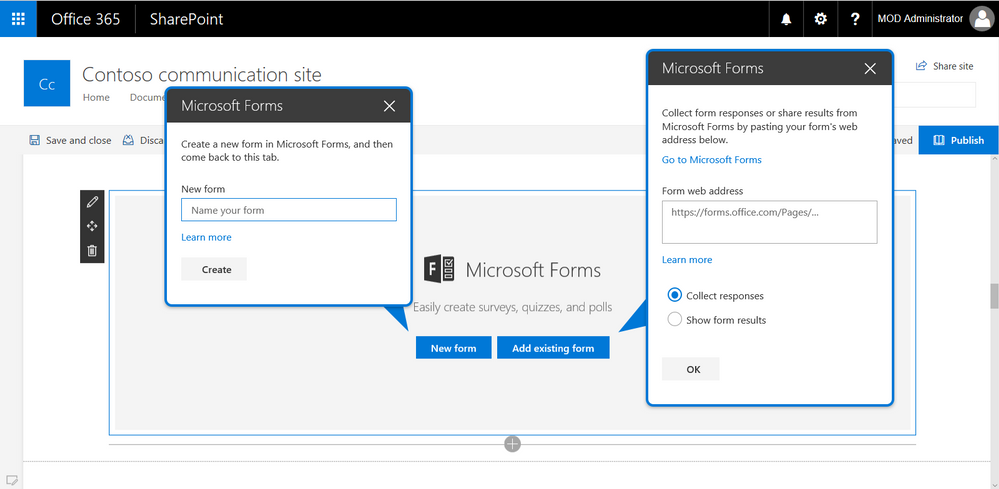The height and width of the screenshot is (489, 999).
Task: Click the Contoso site logo tile
Action: coord(47,83)
